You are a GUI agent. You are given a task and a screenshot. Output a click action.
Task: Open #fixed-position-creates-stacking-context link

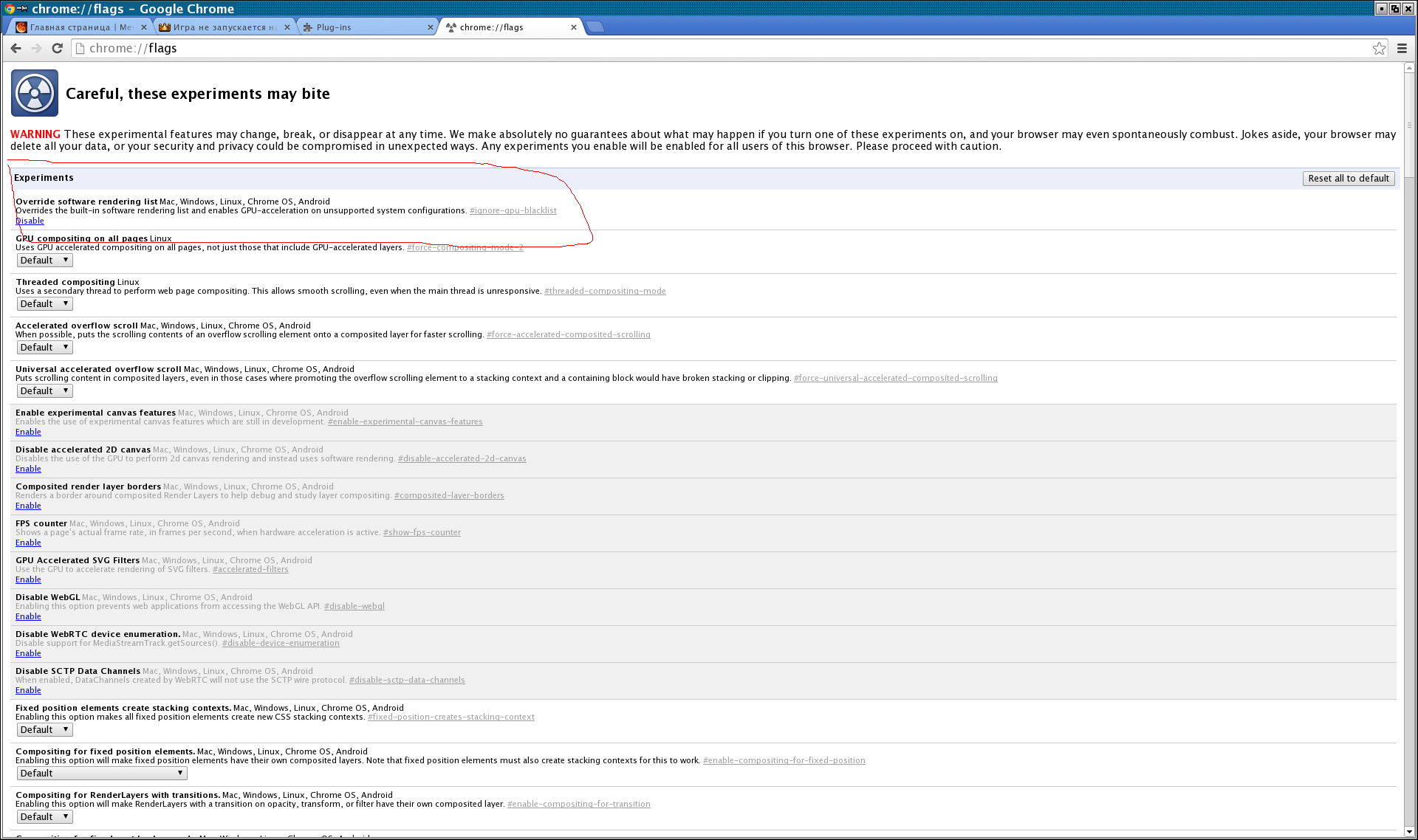tap(451, 717)
